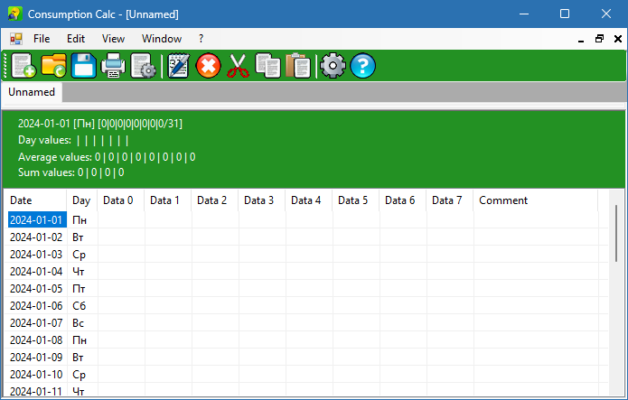Click the Data 6 column header
This screenshot has height=400, width=628.
coord(403,200)
